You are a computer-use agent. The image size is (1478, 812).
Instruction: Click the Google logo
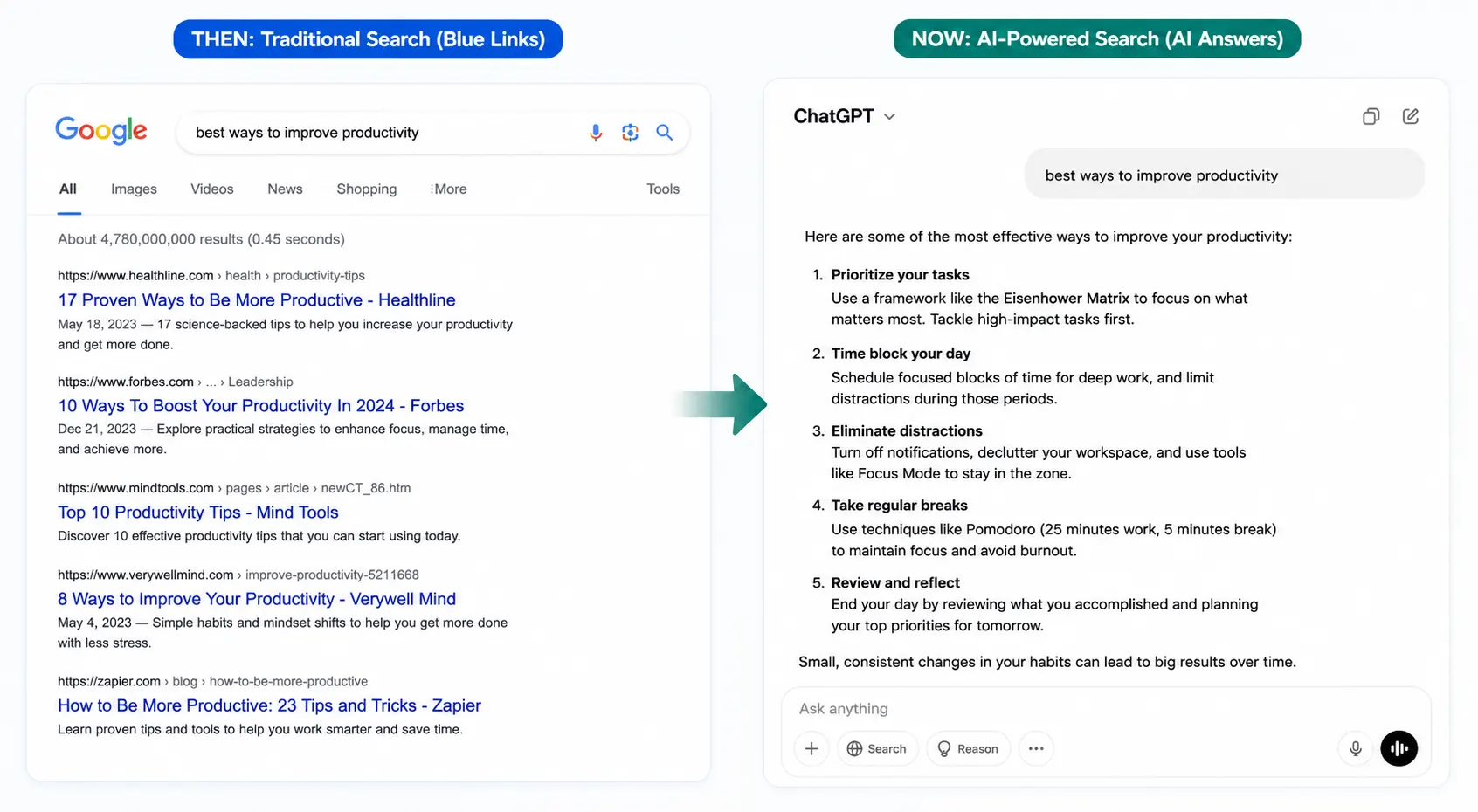tap(101, 131)
